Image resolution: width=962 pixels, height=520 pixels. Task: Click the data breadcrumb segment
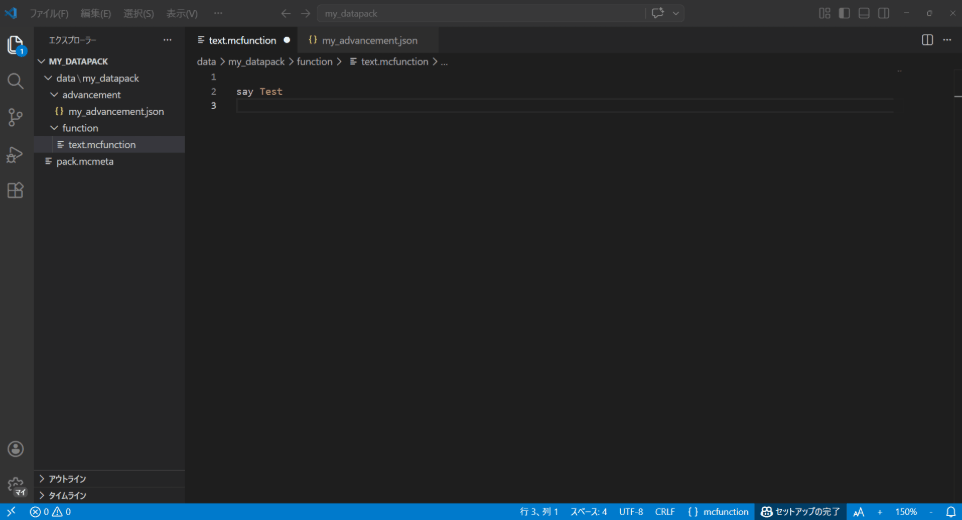point(206,61)
